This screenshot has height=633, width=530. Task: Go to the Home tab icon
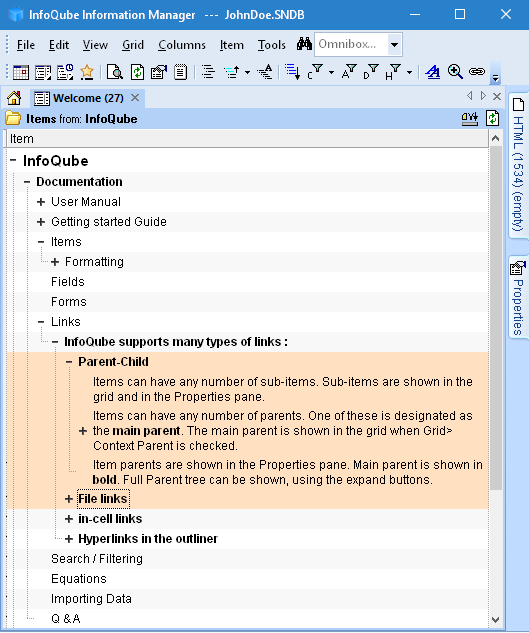14,98
